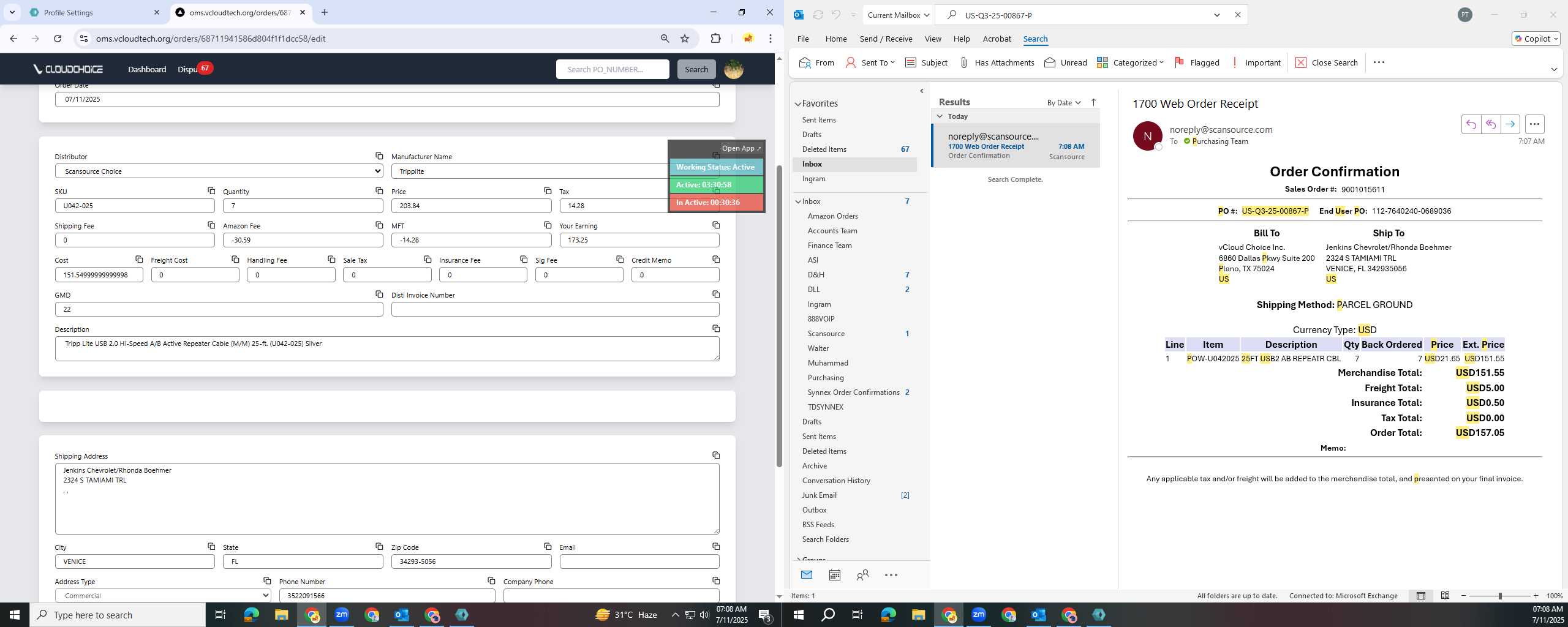Bookmark this page with the star icon
Screen dimensions: 1568x627
(685, 39)
